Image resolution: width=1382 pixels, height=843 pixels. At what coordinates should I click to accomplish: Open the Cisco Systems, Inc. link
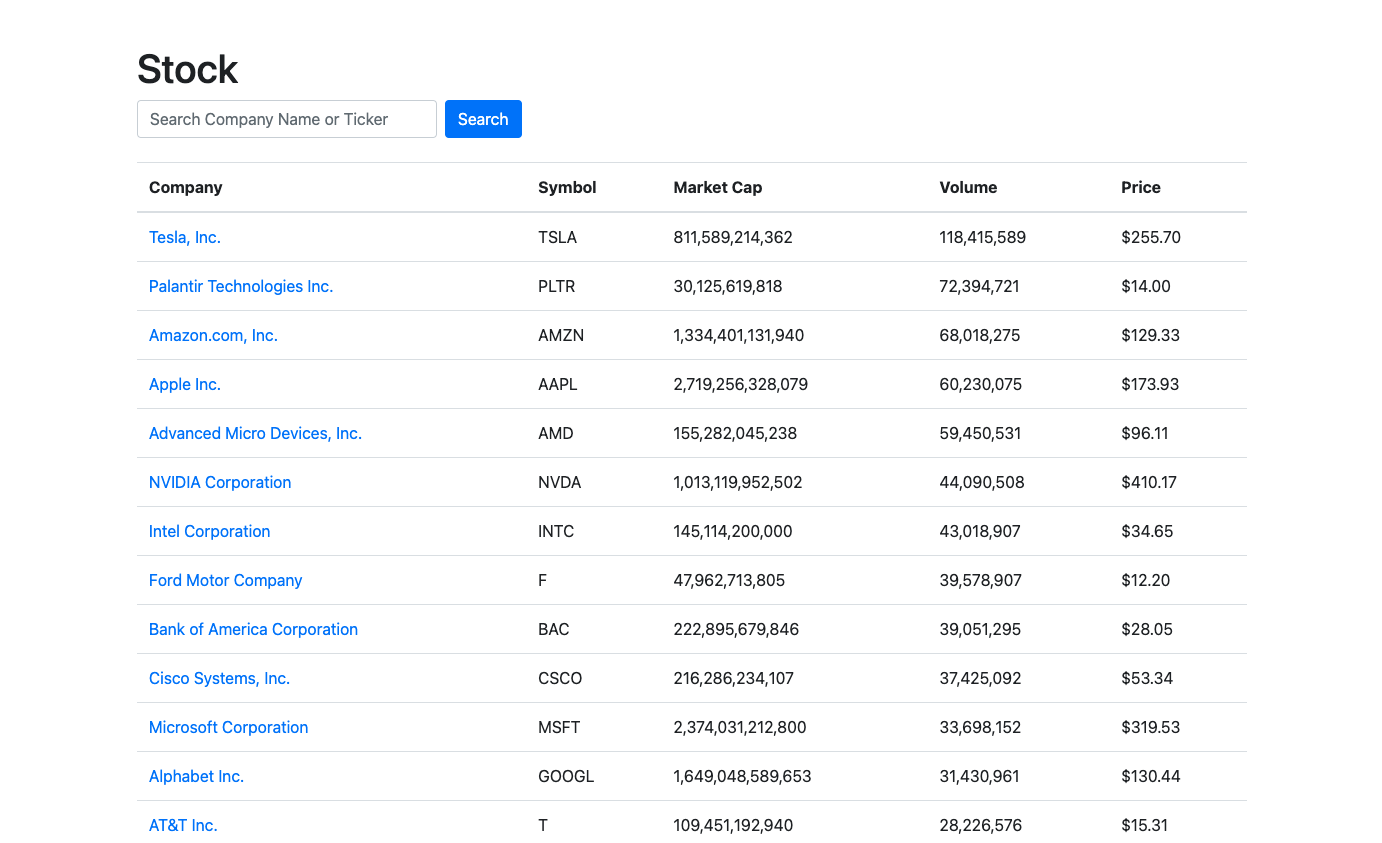pyautogui.click(x=219, y=678)
